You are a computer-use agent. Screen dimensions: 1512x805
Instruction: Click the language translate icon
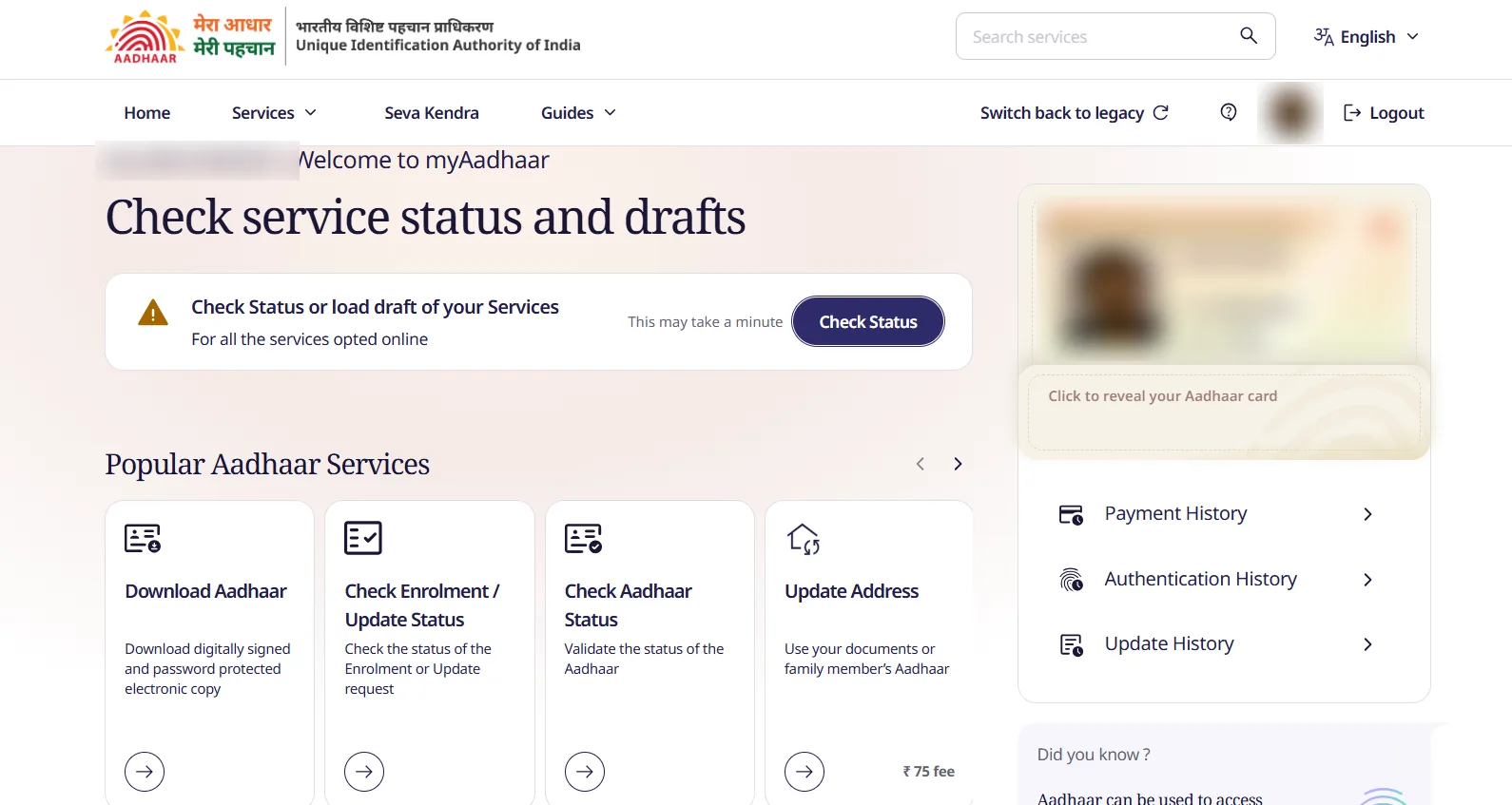pos(1324,37)
